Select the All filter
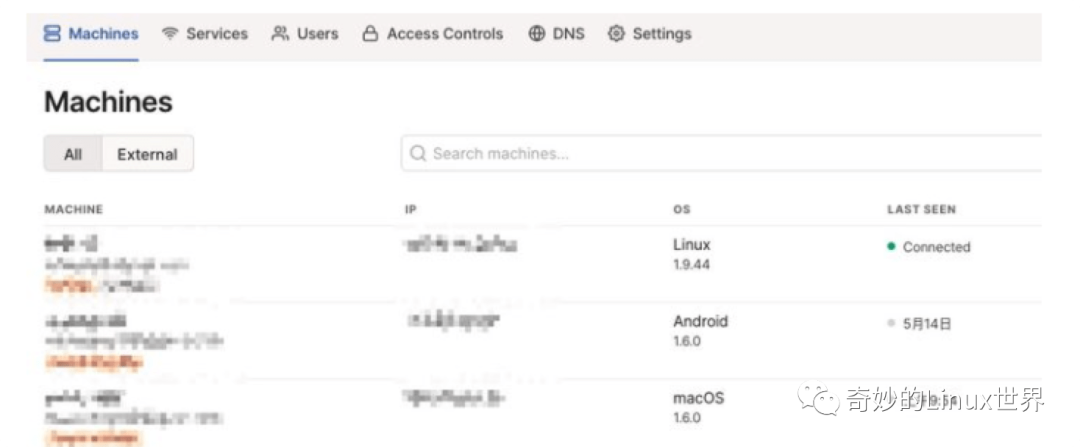Viewport: 1080px width, 447px height. 73,154
